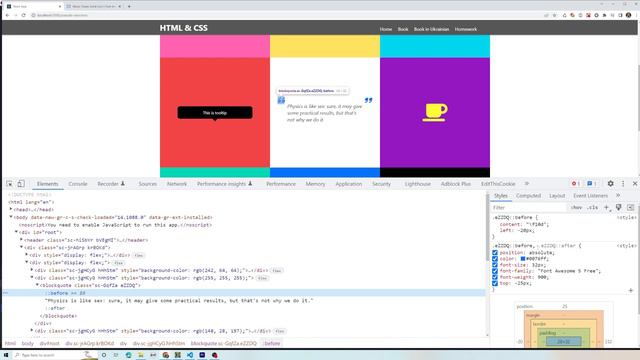Show more DevTools panel tabs chevron
This screenshot has height=360, width=640.
coord(527,184)
